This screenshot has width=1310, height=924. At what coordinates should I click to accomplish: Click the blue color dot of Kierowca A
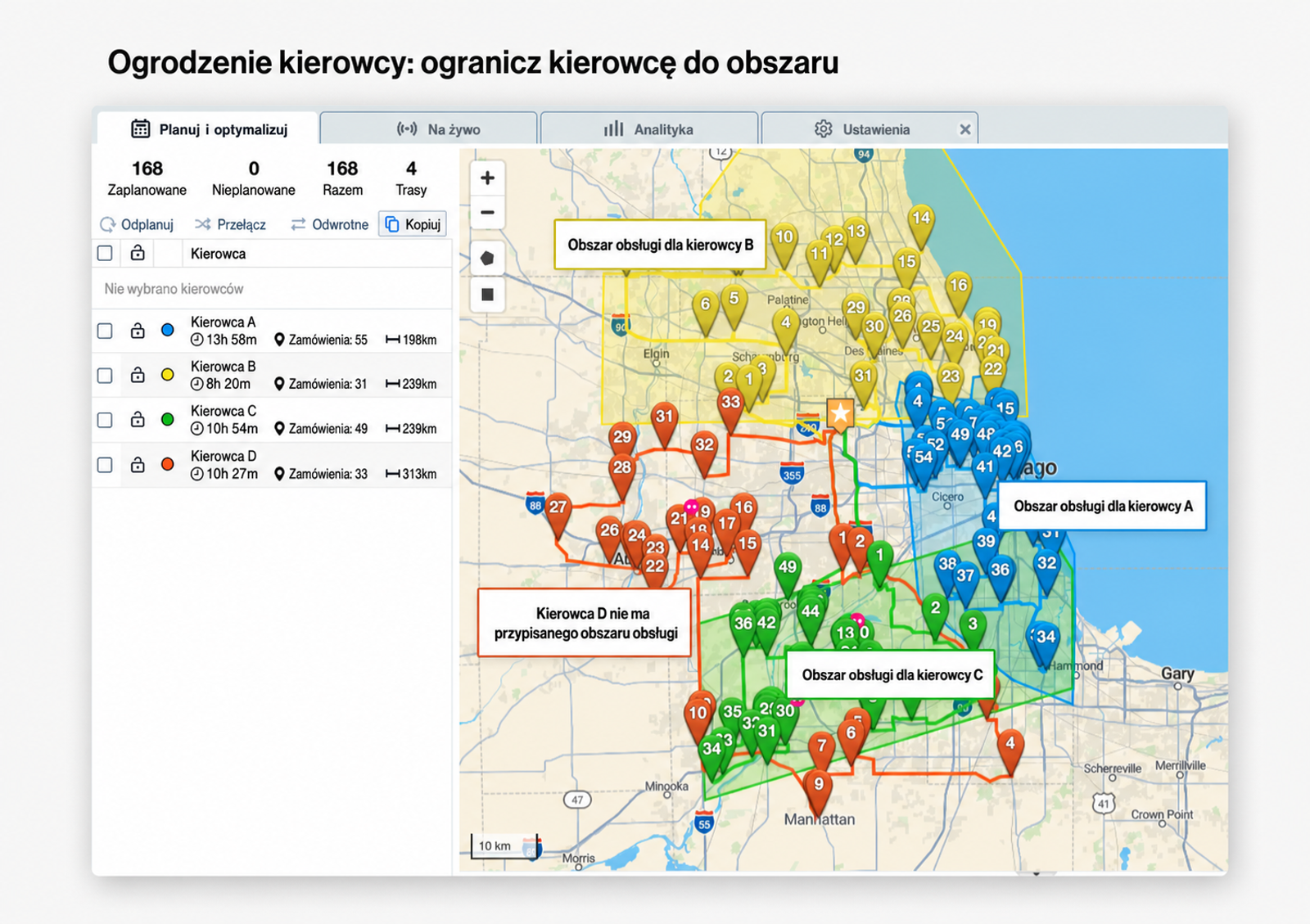[168, 331]
